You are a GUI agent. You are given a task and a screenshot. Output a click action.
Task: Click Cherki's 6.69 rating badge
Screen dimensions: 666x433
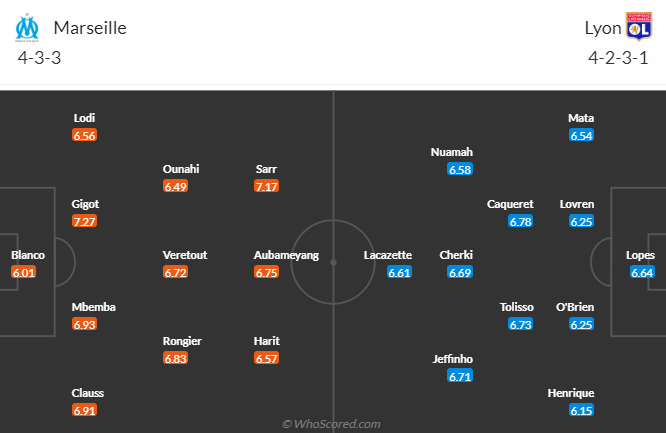click(460, 272)
